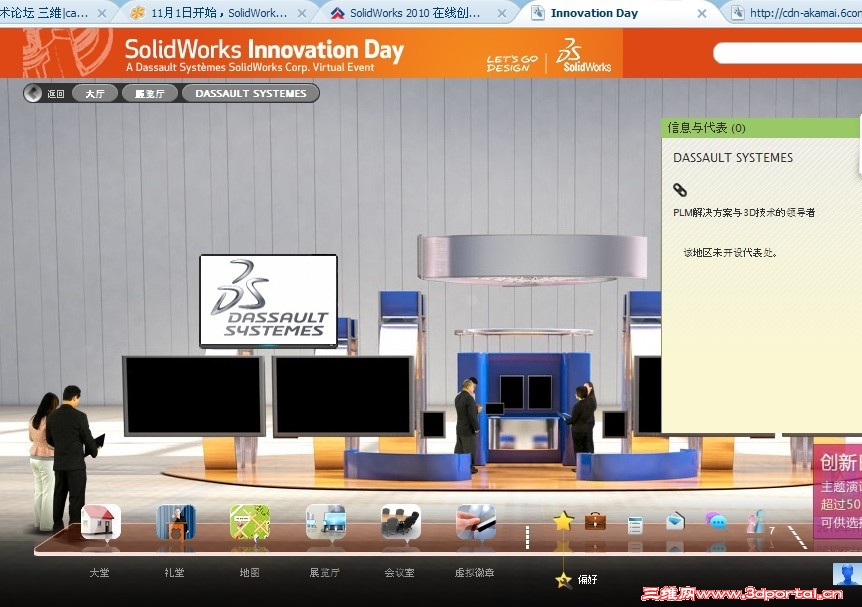The height and width of the screenshot is (607, 862).
Task: Click the 展览厅 label under the dock
Action: (x=324, y=573)
